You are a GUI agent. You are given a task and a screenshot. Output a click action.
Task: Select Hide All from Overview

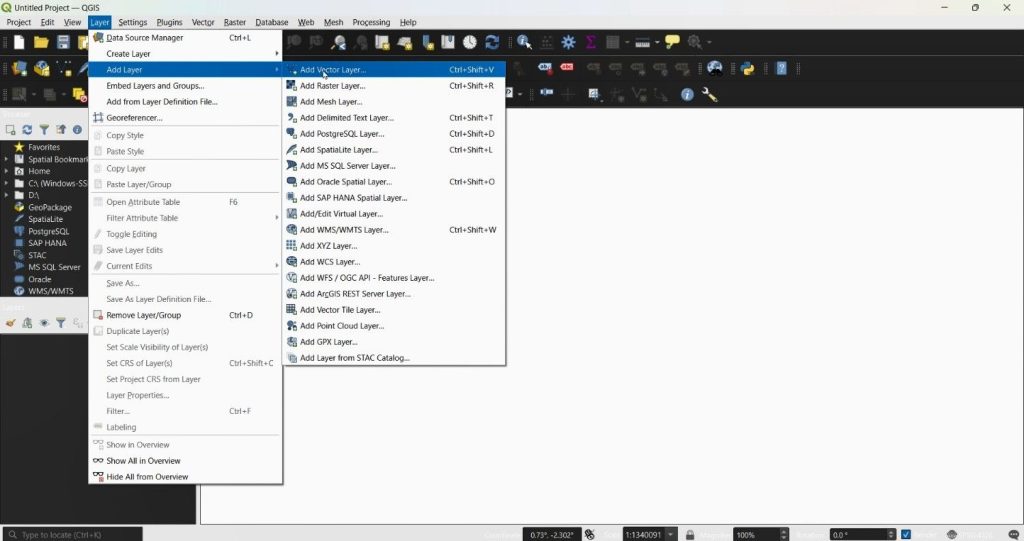point(185,477)
